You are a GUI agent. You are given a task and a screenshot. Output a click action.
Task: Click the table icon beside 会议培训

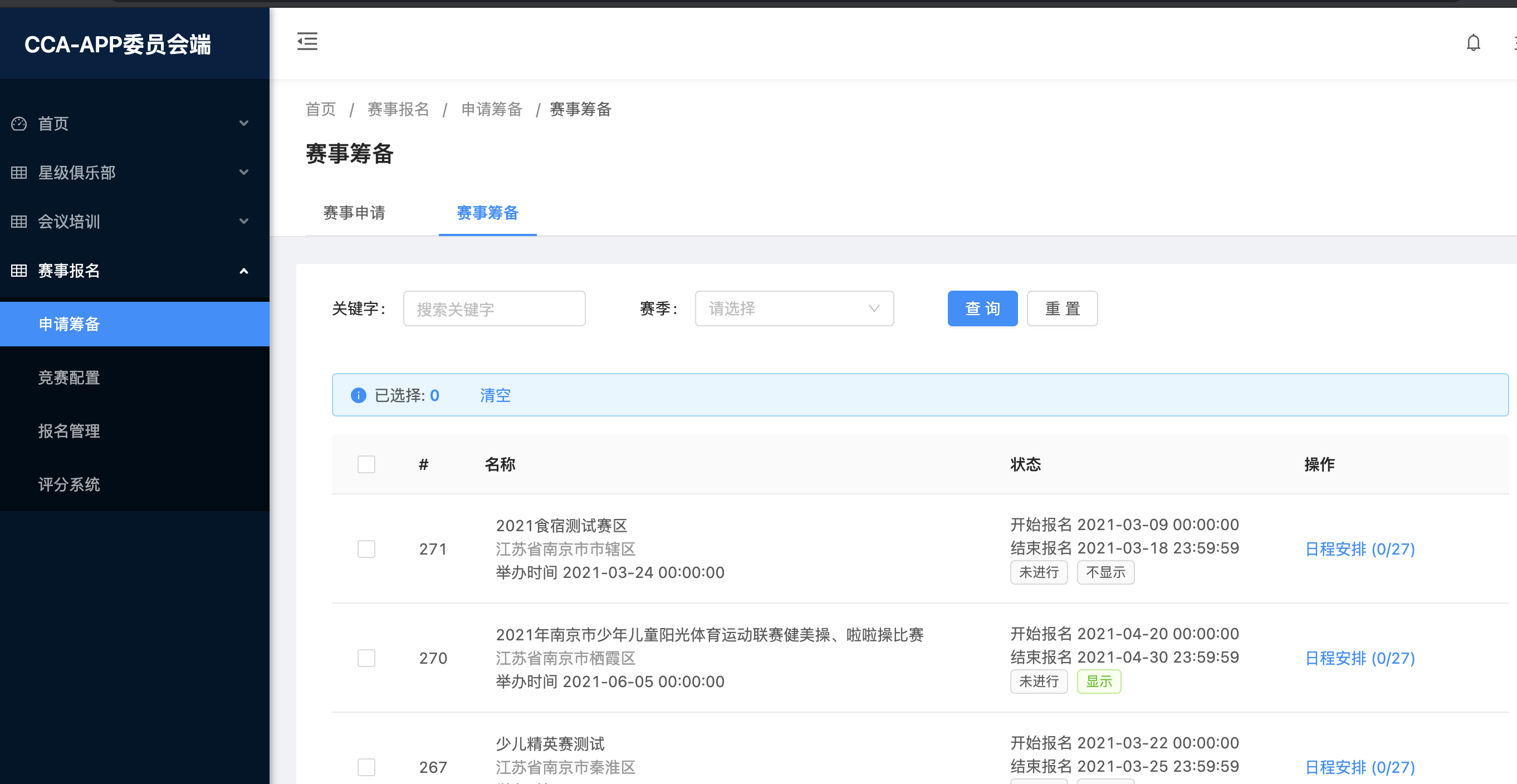(19, 221)
